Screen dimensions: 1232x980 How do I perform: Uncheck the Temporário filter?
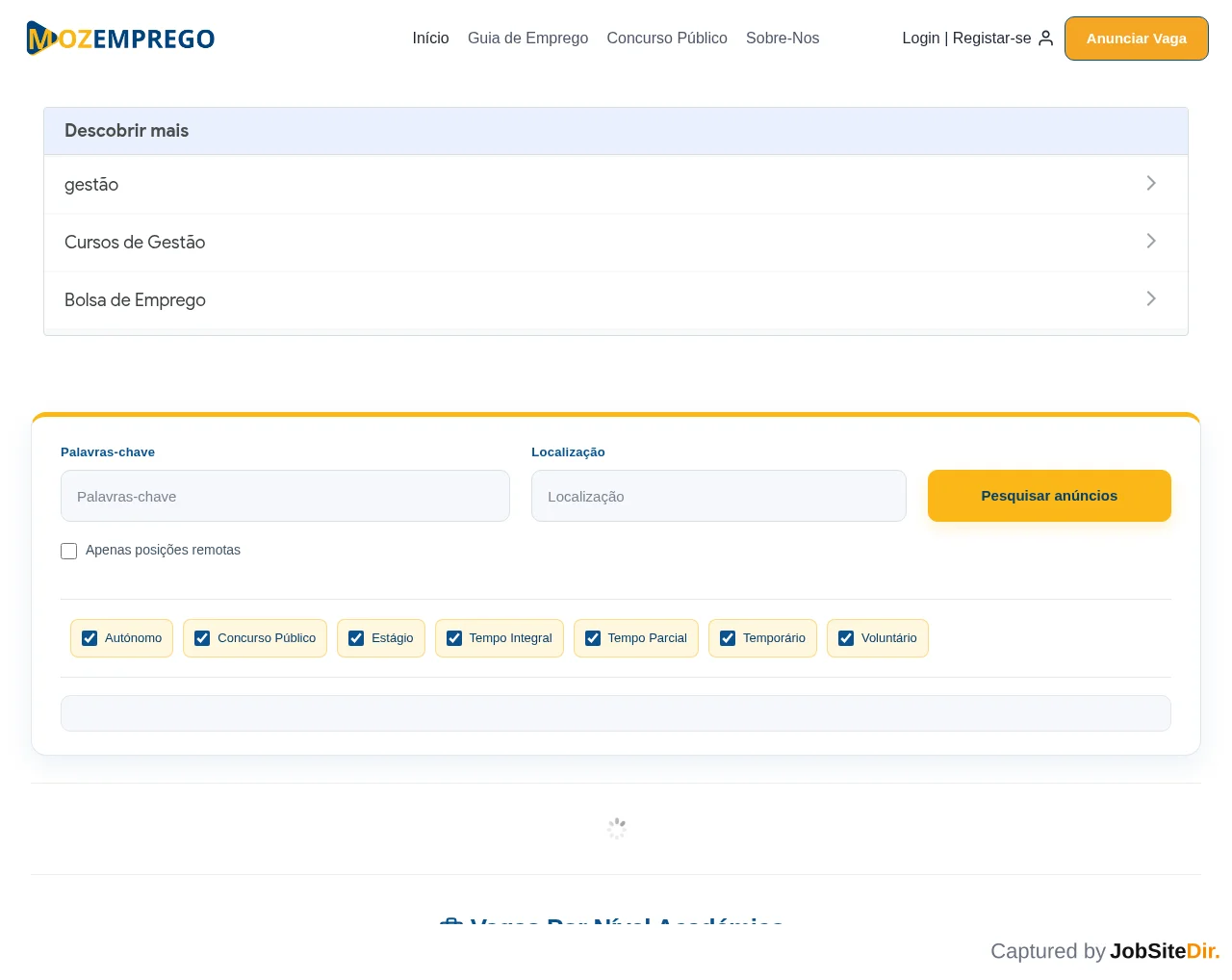(728, 638)
